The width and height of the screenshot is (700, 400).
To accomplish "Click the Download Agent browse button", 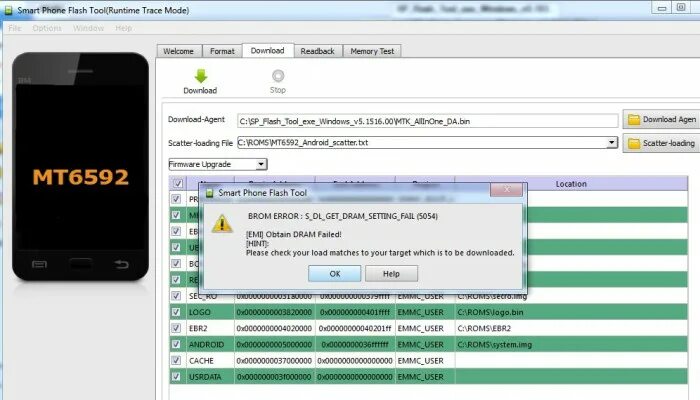I will (x=661, y=120).
